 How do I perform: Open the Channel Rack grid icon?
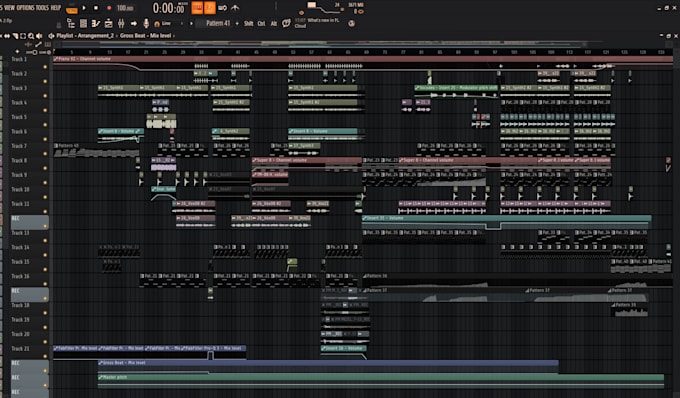[84, 23]
